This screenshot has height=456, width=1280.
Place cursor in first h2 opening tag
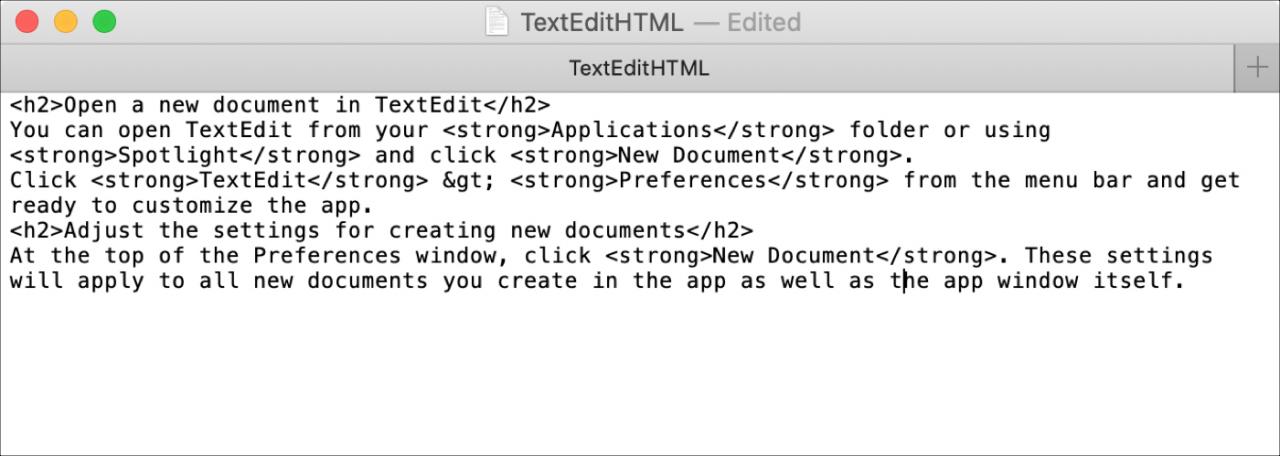point(37,105)
